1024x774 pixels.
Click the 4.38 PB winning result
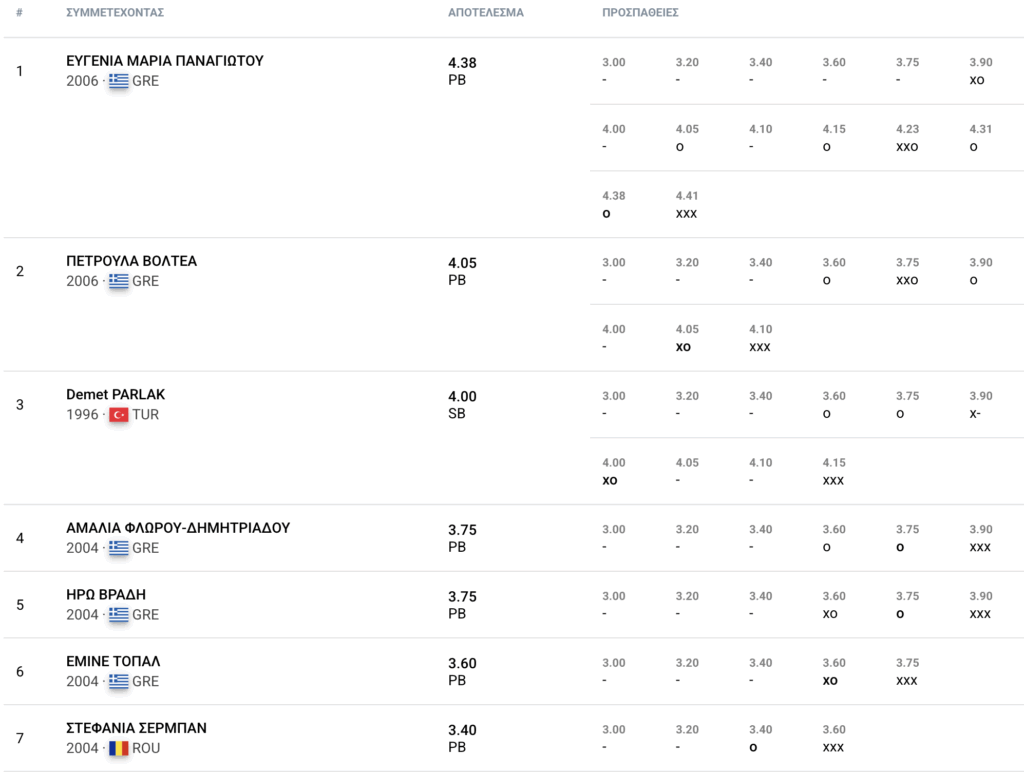click(462, 71)
